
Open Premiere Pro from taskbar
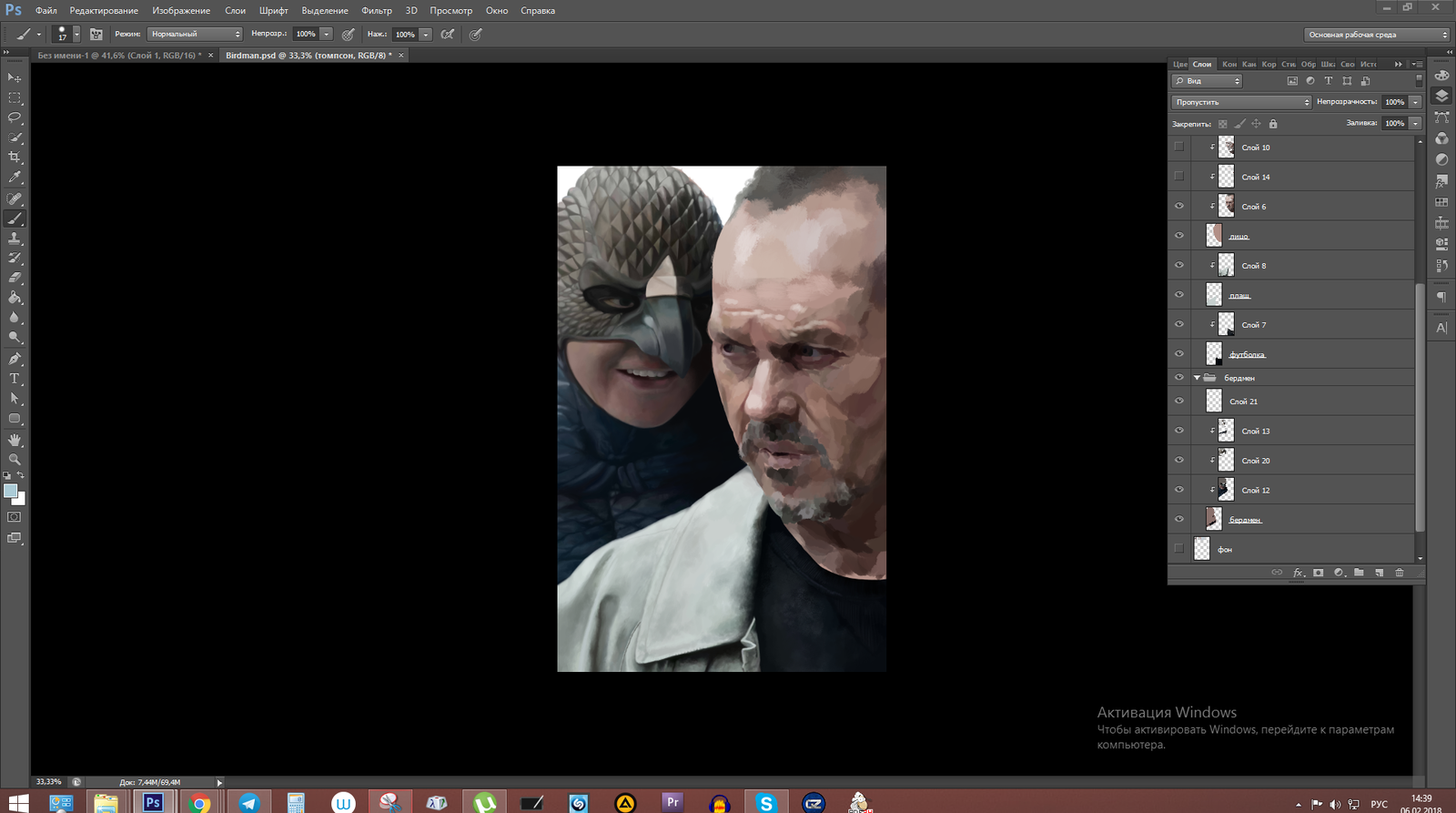click(x=672, y=802)
